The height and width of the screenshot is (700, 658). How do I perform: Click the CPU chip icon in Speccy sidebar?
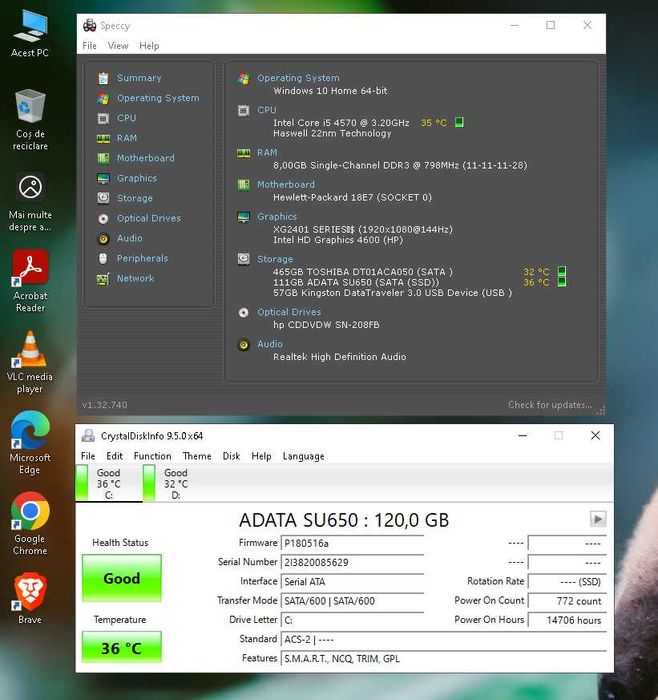103,118
